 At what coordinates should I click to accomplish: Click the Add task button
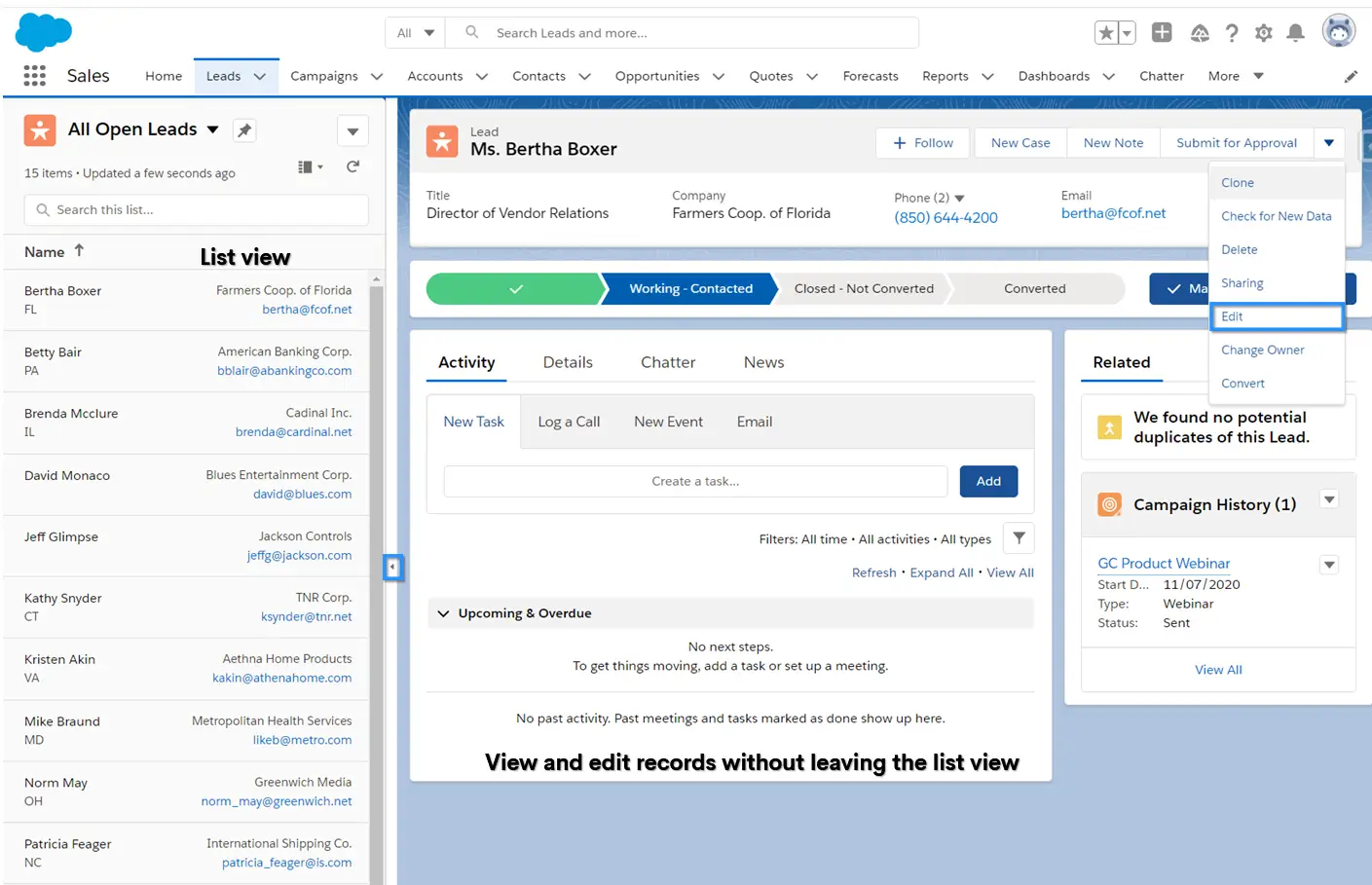pos(988,481)
